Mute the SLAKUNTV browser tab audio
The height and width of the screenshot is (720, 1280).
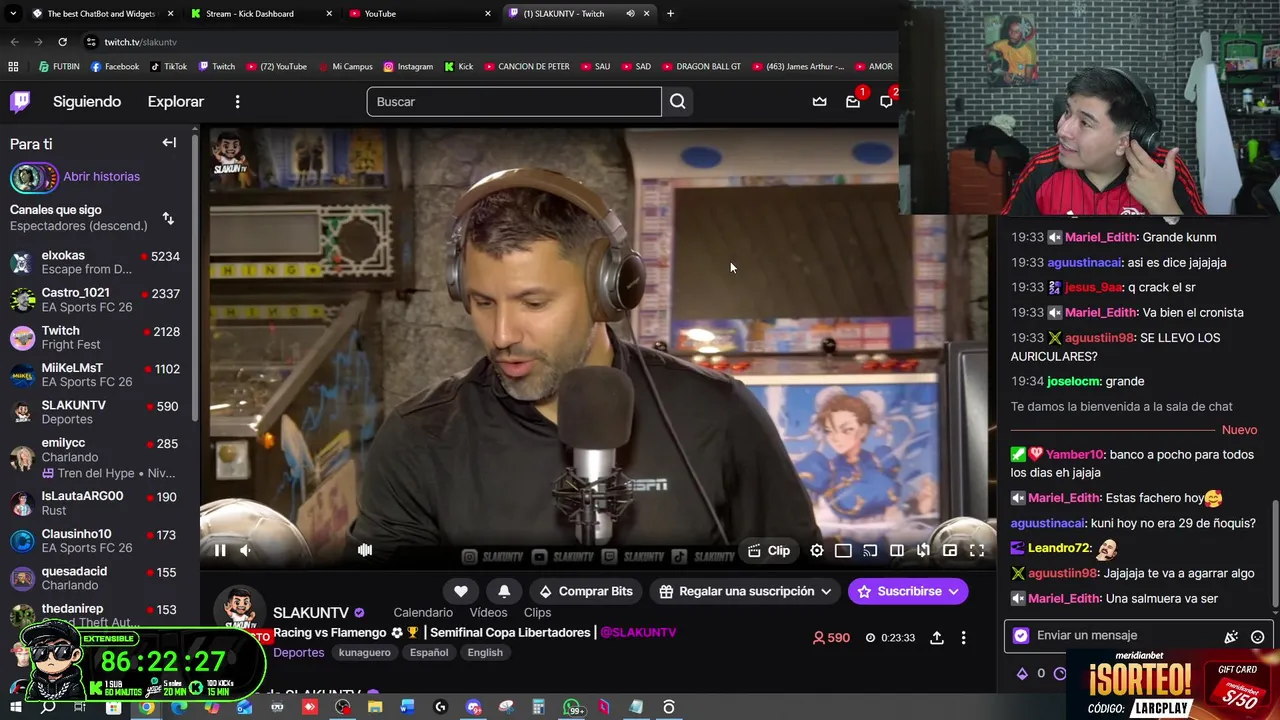pos(630,13)
